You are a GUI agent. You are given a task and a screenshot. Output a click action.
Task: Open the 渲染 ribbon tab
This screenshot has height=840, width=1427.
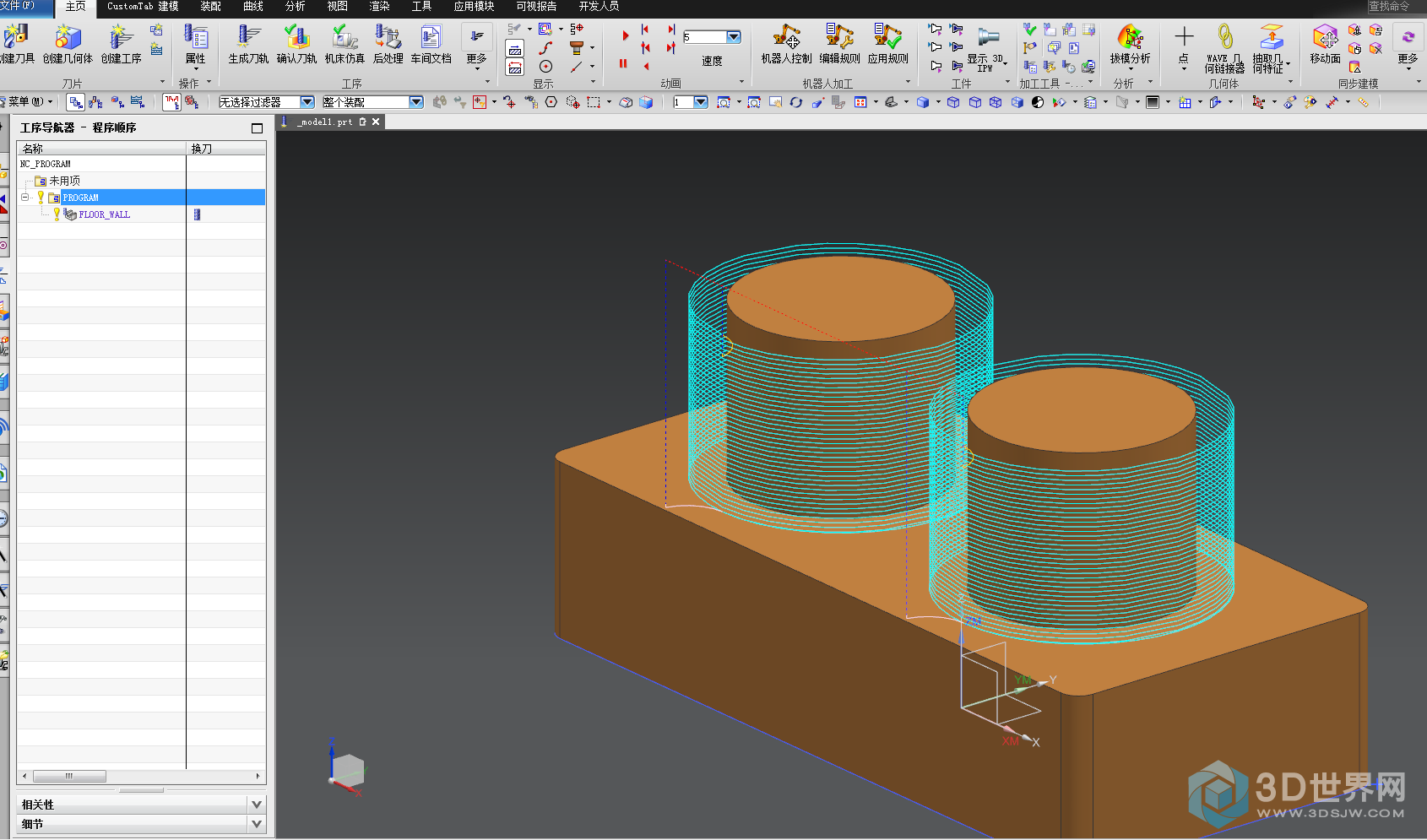coord(380,7)
